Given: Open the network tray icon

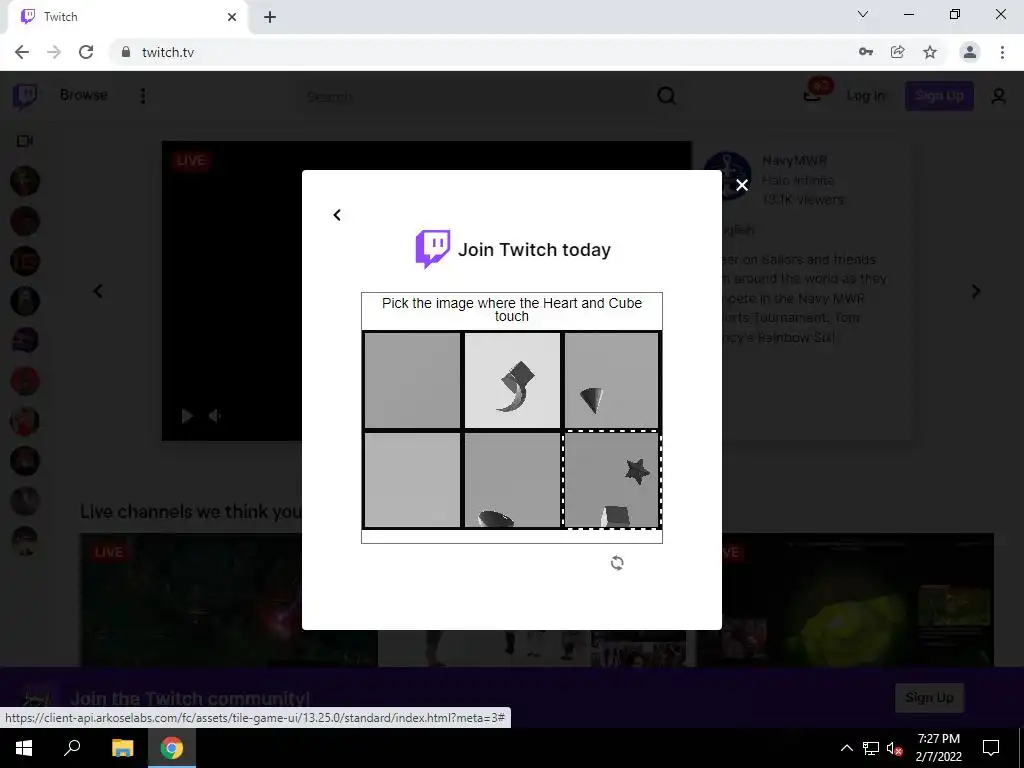Looking at the screenshot, I should pyautogui.click(x=871, y=748).
